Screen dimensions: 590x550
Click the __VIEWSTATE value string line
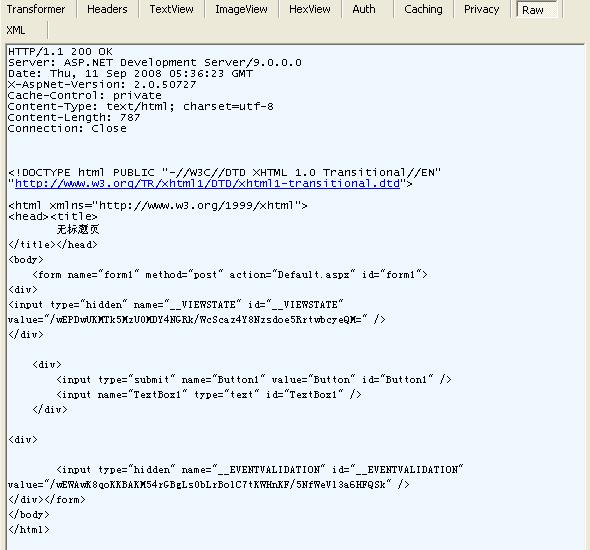pyautogui.click(x=196, y=319)
